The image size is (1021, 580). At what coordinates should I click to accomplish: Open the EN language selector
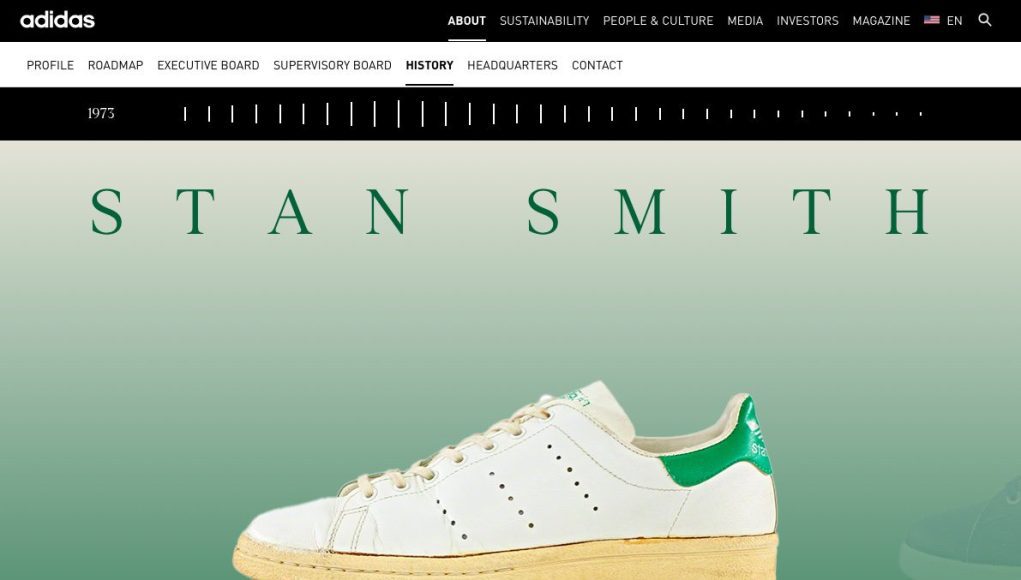point(955,21)
